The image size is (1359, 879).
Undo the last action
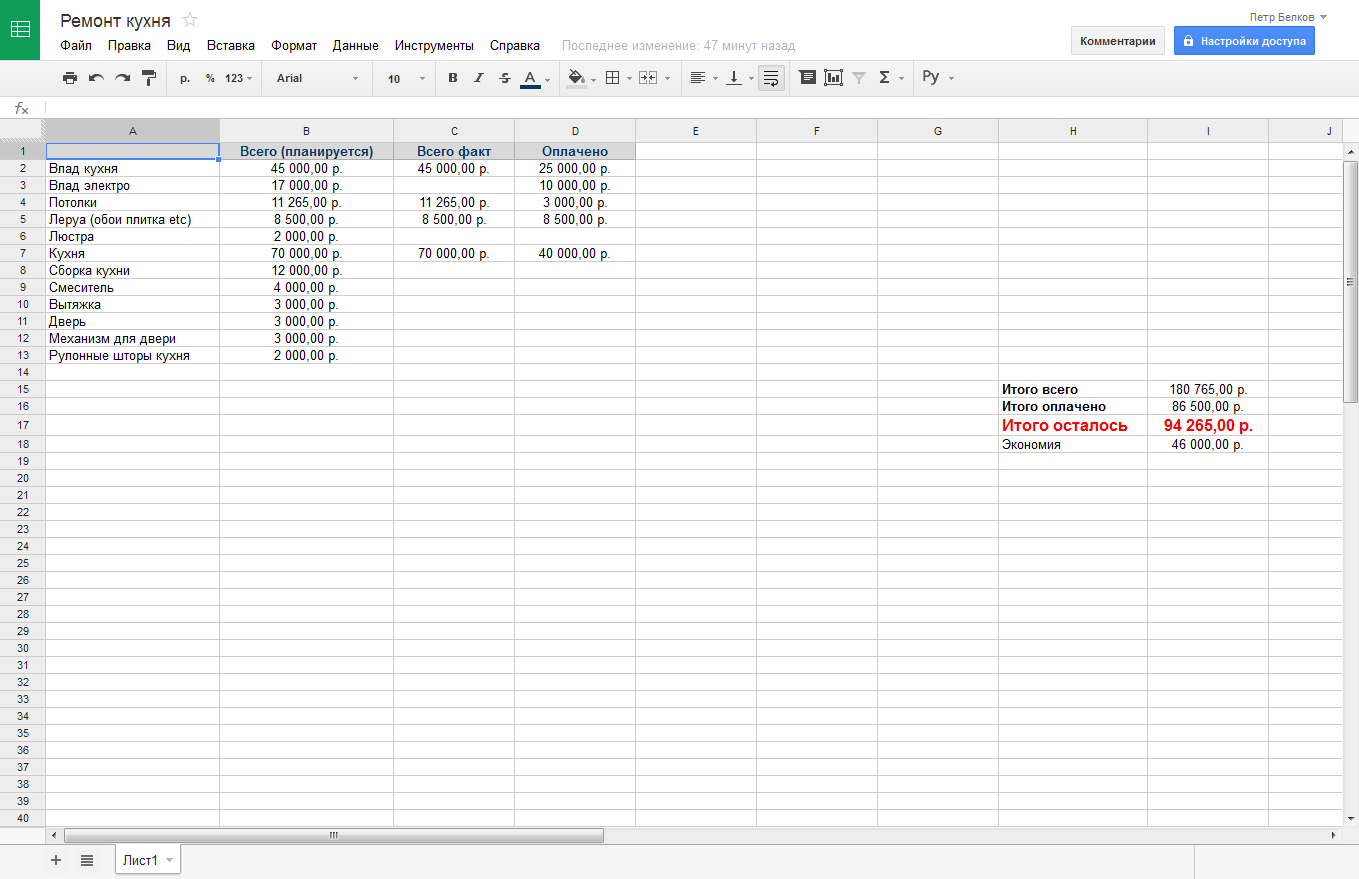tap(96, 78)
